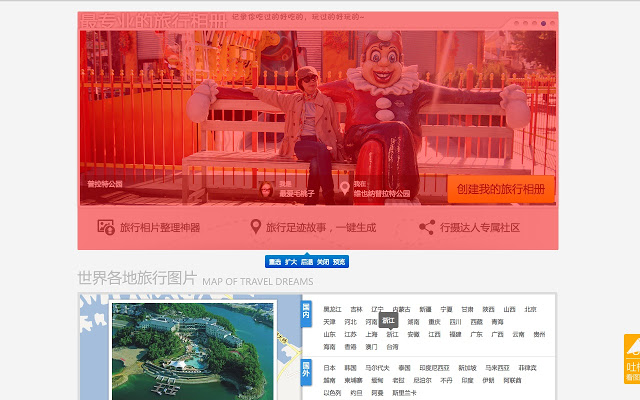
Task: Click 预览 in the blue selection toolbar
Action: [339, 262]
